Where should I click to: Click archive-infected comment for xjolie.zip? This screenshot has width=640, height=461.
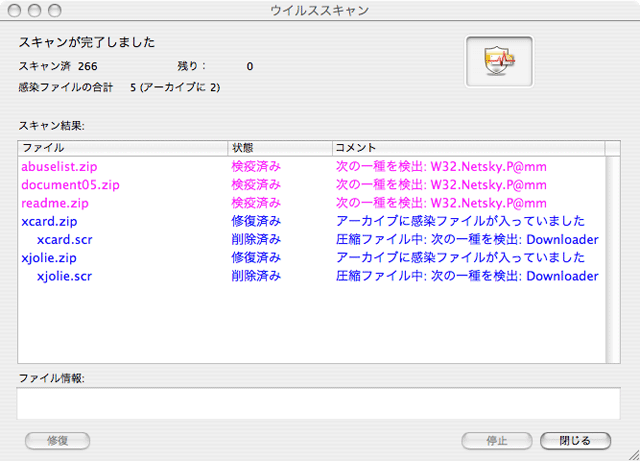point(460,258)
